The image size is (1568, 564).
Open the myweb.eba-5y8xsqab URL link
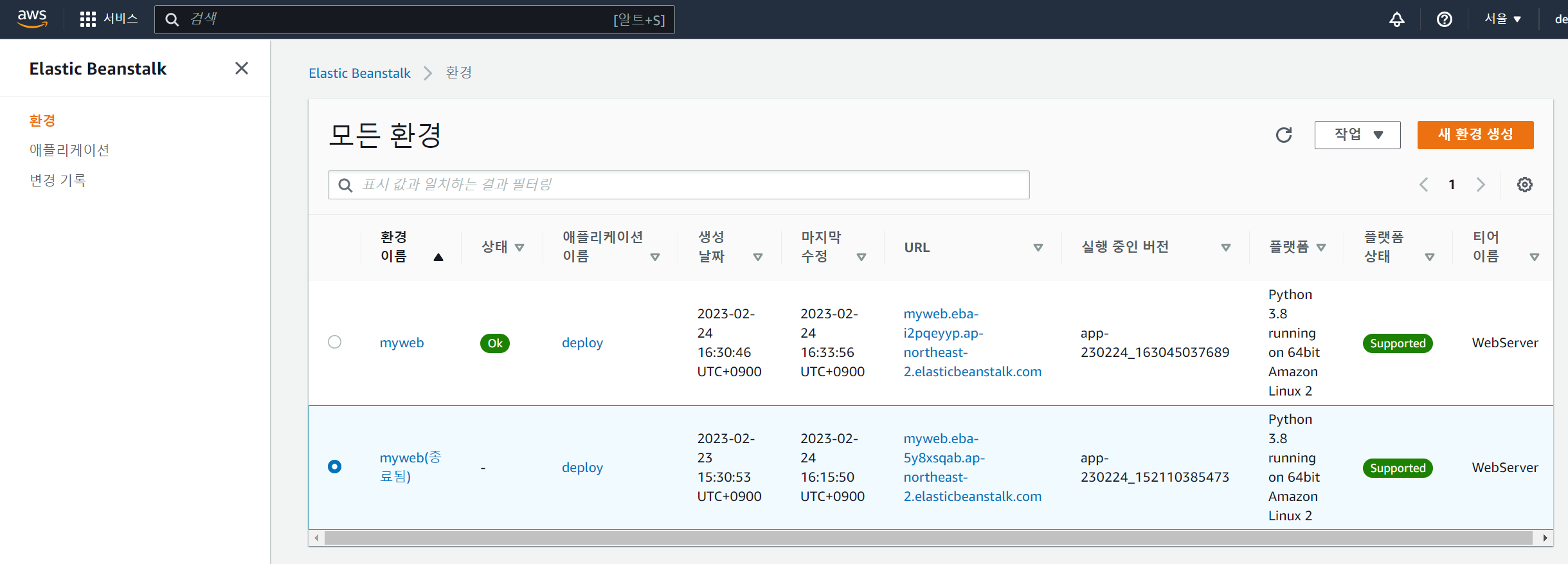tap(973, 468)
